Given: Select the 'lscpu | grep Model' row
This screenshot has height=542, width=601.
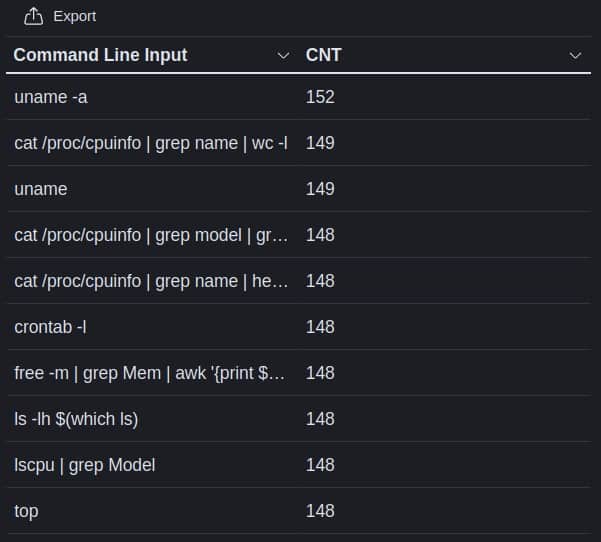Looking at the screenshot, I should tap(299, 465).
